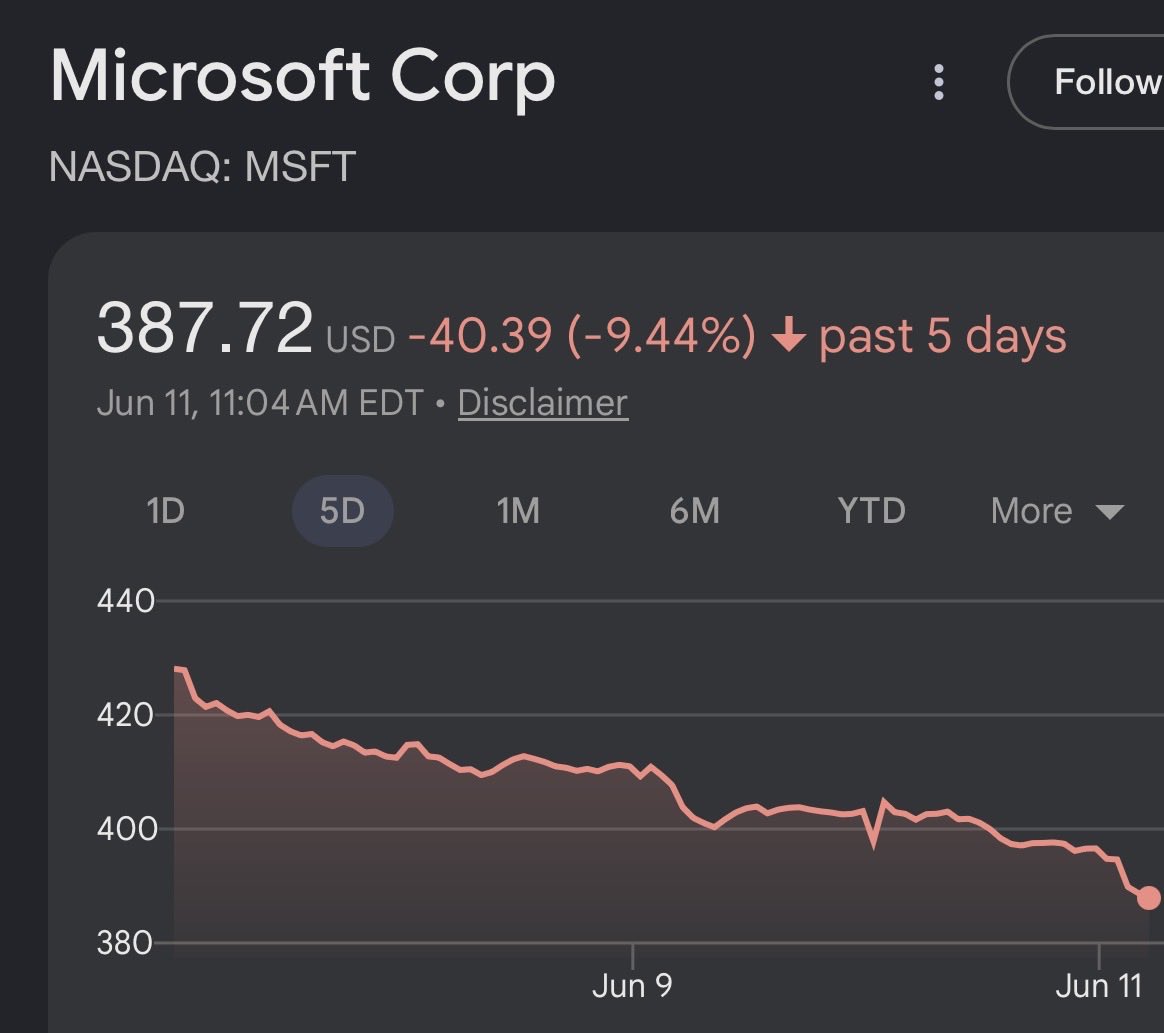The height and width of the screenshot is (1033, 1164).
Task: Click the current price dot on chart
Action: pyautogui.click(x=1148, y=897)
